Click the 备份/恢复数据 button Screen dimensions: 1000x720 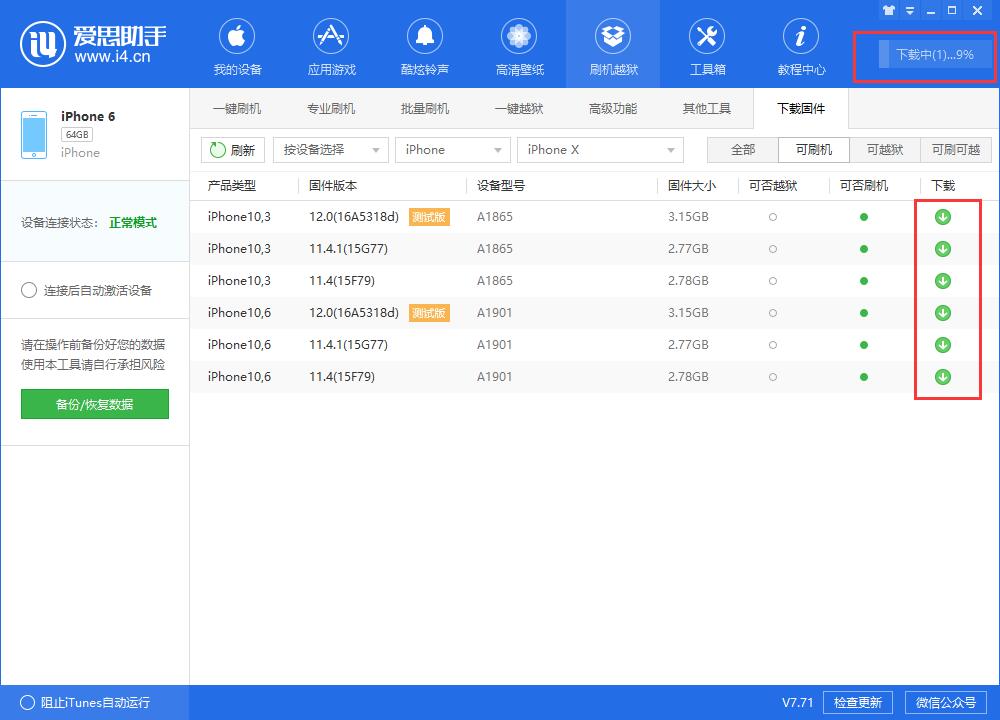click(94, 404)
